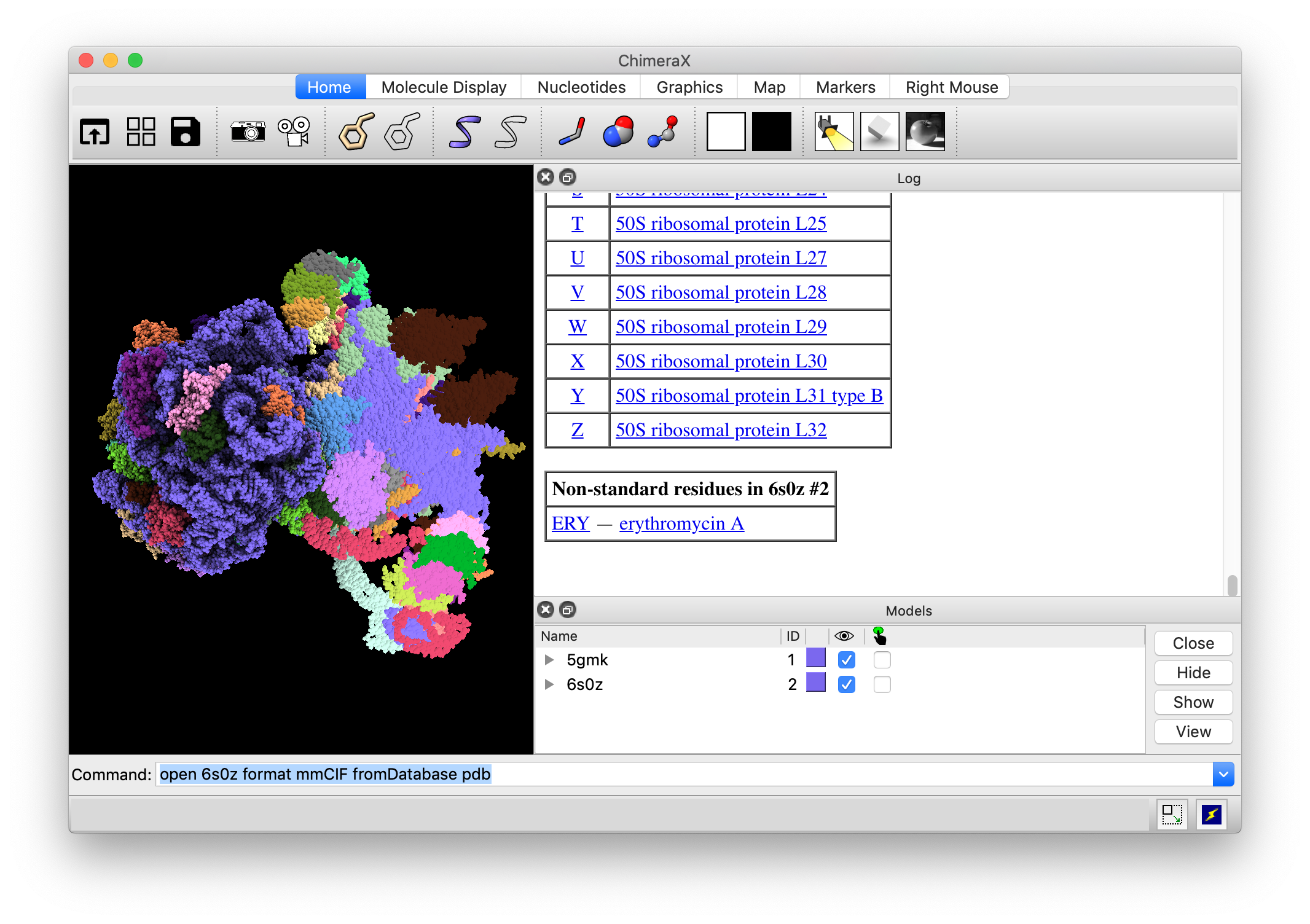This screenshot has height=924, width=1310.
Task: Click the 5gmk model color swatch
Action: point(815,658)
